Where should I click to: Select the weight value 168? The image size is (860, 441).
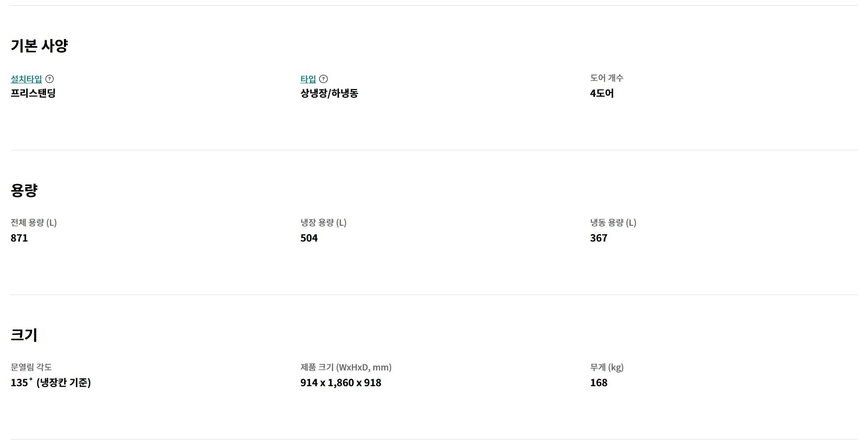pyautogui.click(x=598, y=382)
